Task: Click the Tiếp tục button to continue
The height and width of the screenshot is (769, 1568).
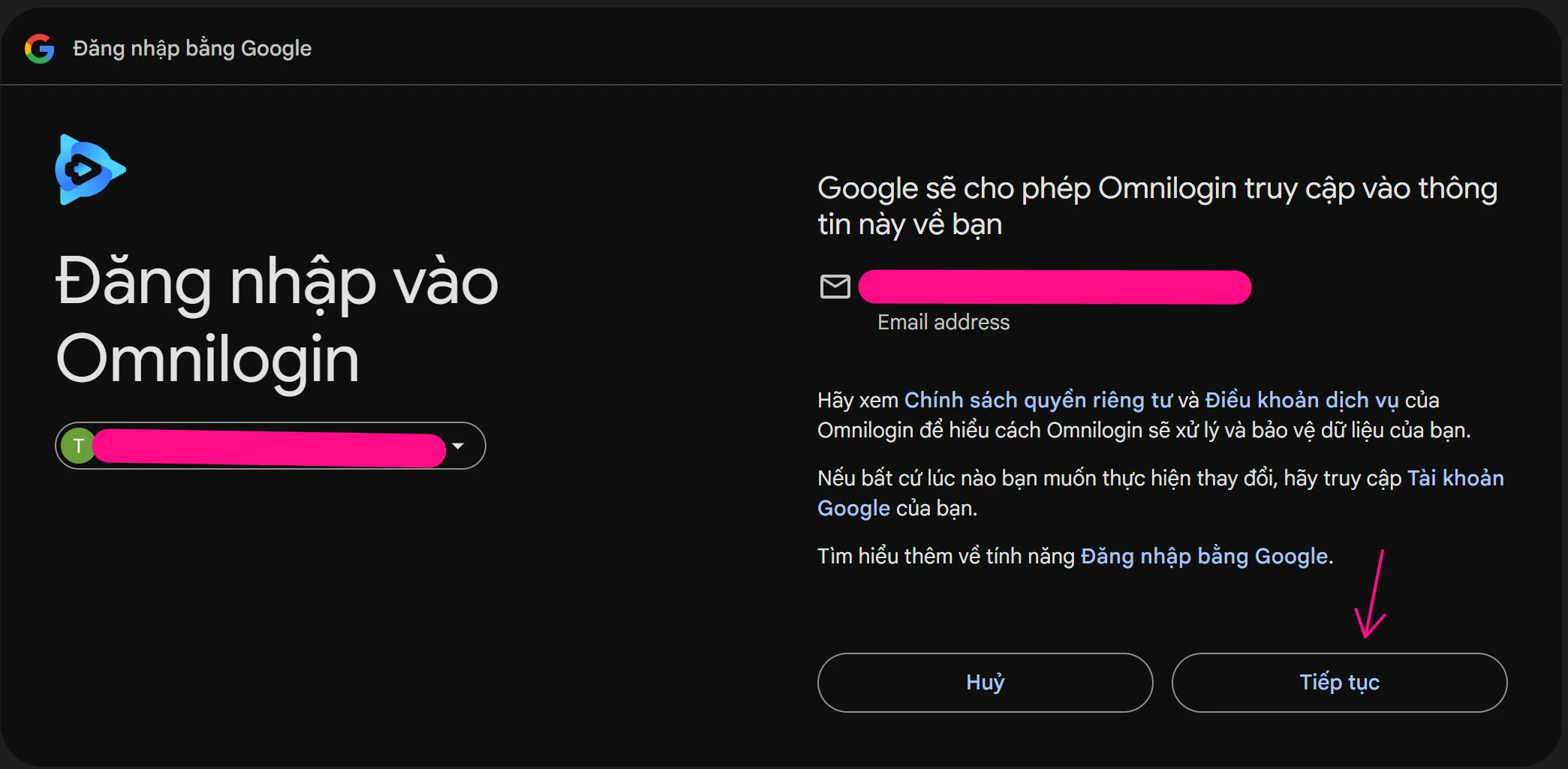Action: [1339, 683]
